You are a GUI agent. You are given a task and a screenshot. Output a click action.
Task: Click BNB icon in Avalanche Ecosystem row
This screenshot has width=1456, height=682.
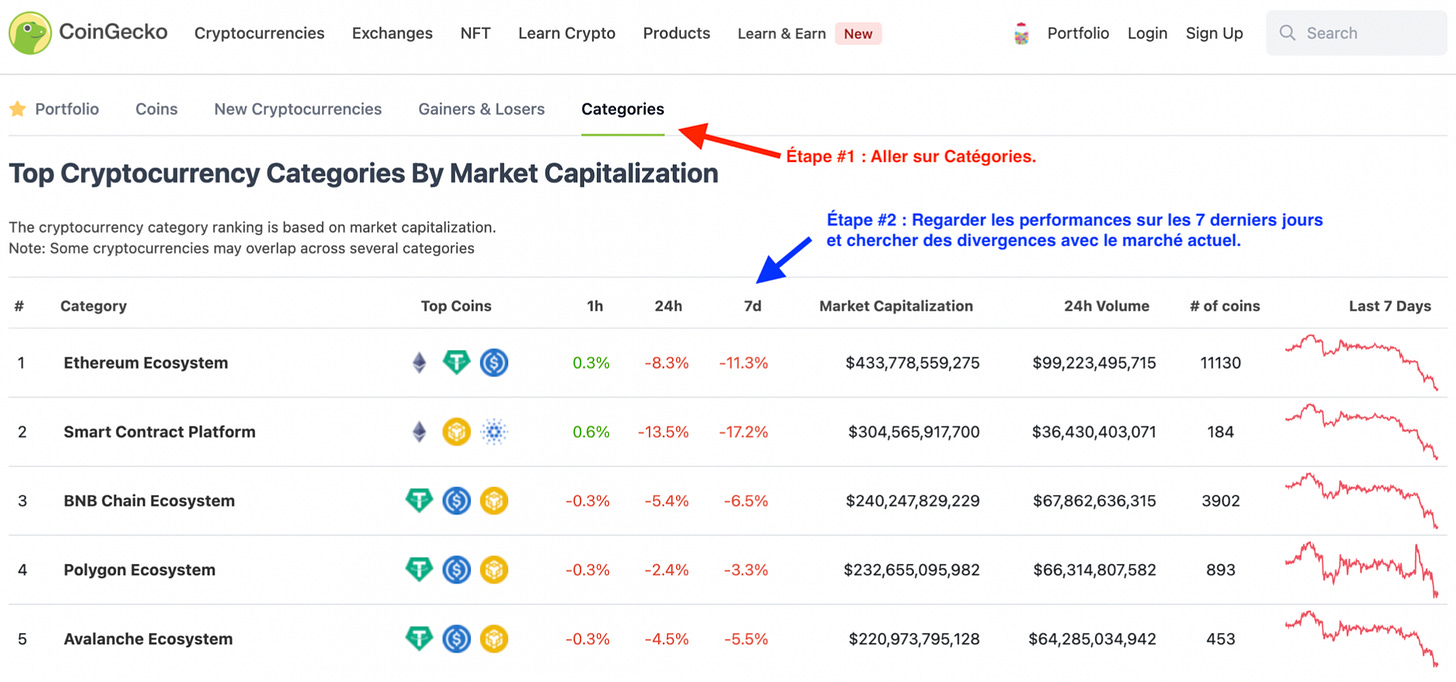click(x=494, y=638)
